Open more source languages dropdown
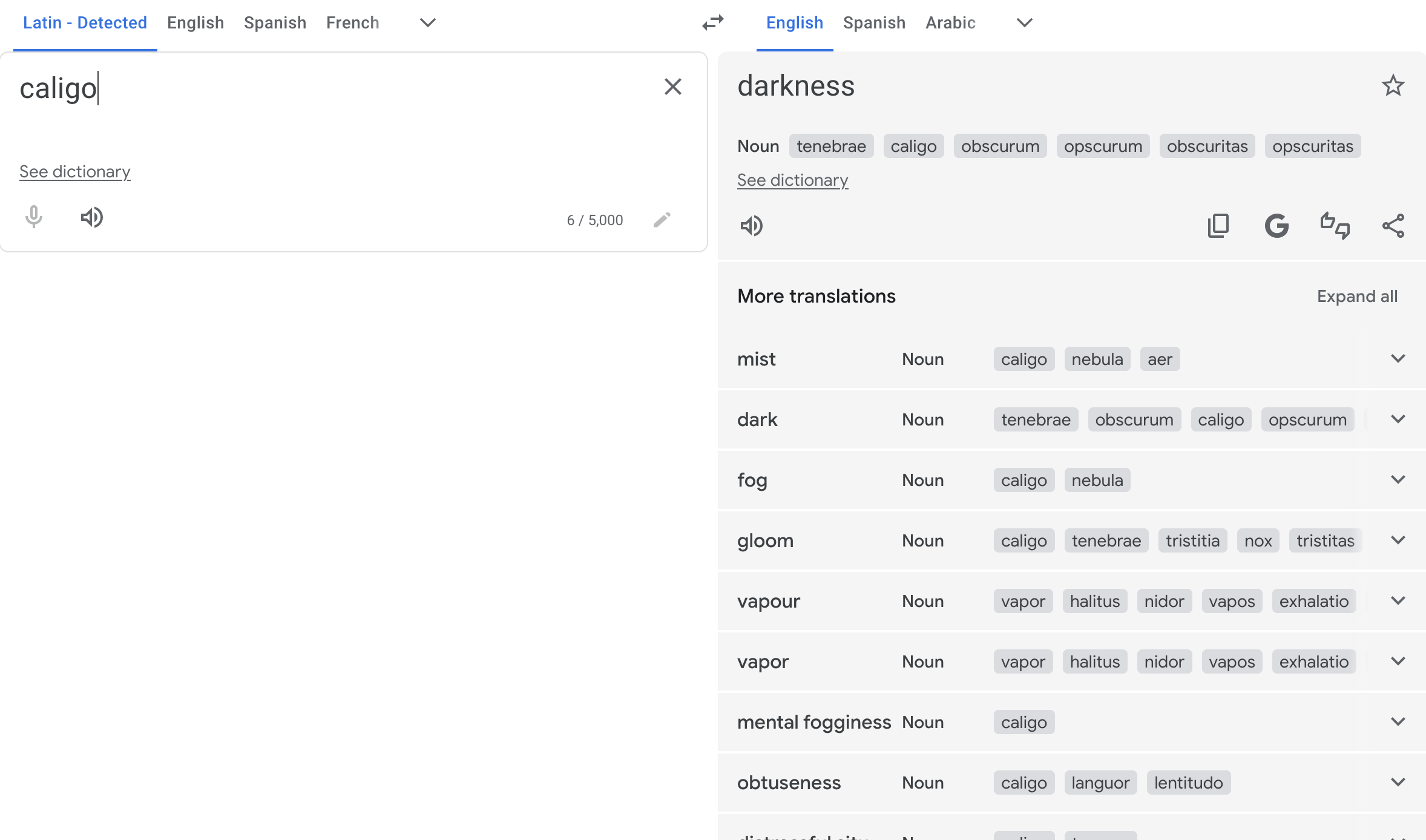 (427, 23)
